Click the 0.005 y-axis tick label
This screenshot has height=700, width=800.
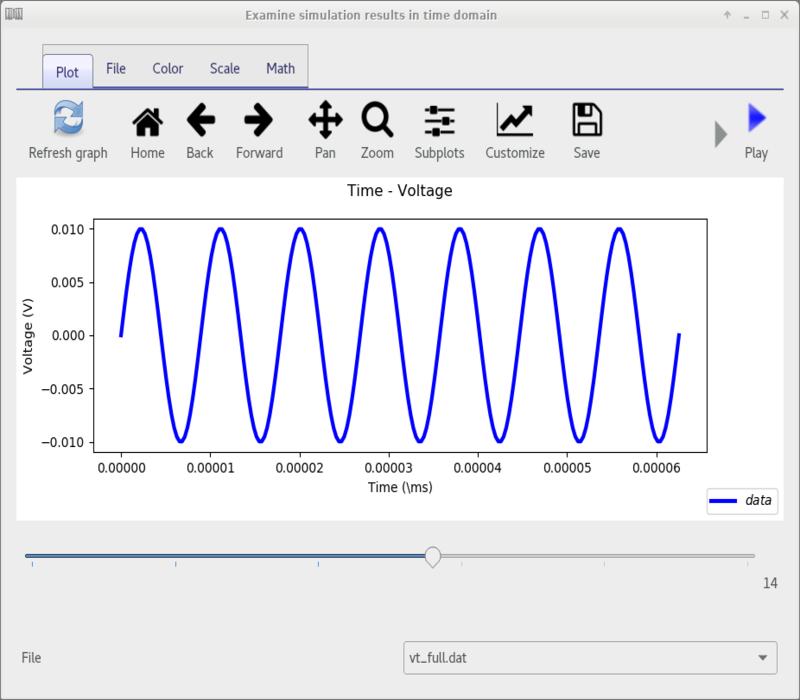[x=67, y=283]
